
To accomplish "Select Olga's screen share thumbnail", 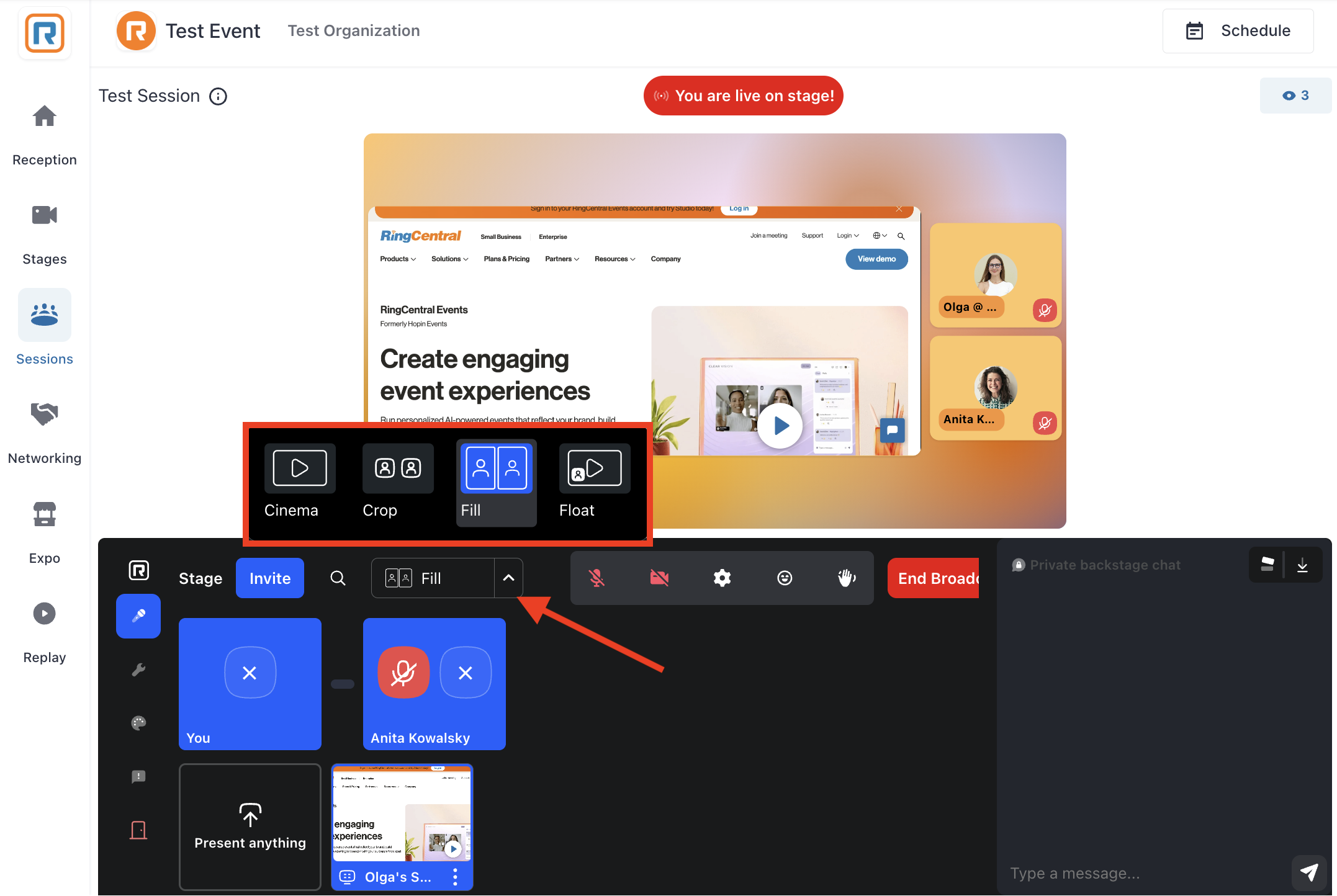I will coord(402,813).
